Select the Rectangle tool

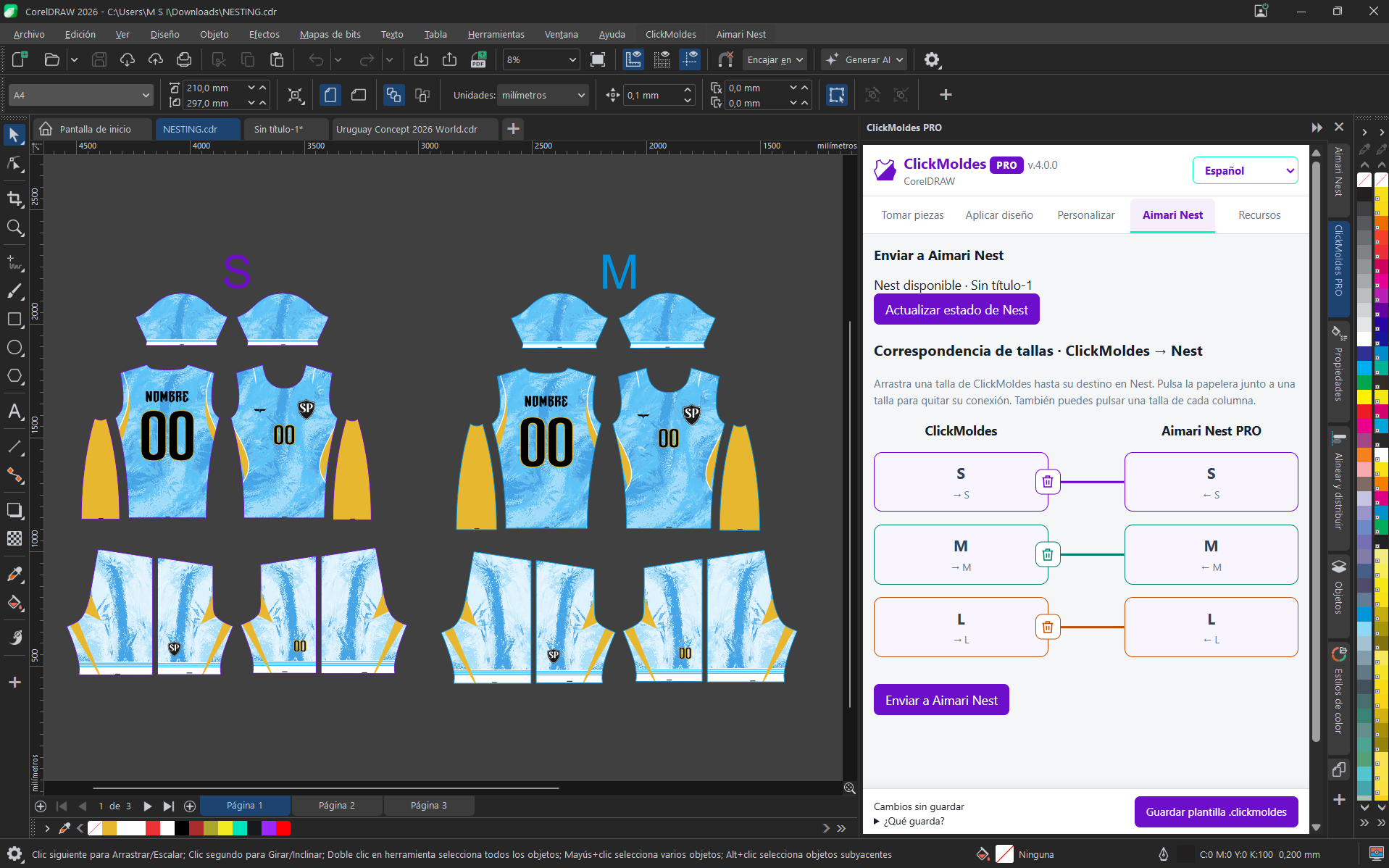coord(14,319)
